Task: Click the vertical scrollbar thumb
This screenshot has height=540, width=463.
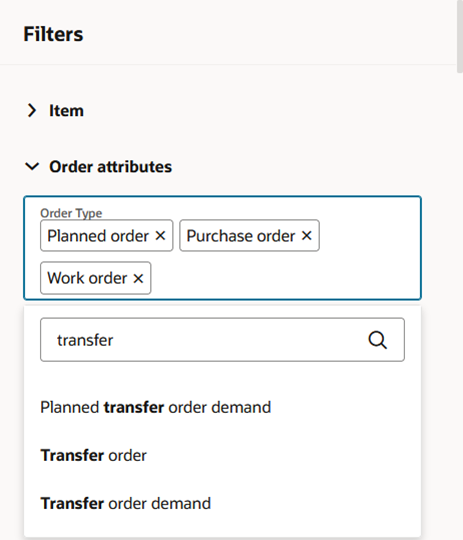Action: click(460, 36)
